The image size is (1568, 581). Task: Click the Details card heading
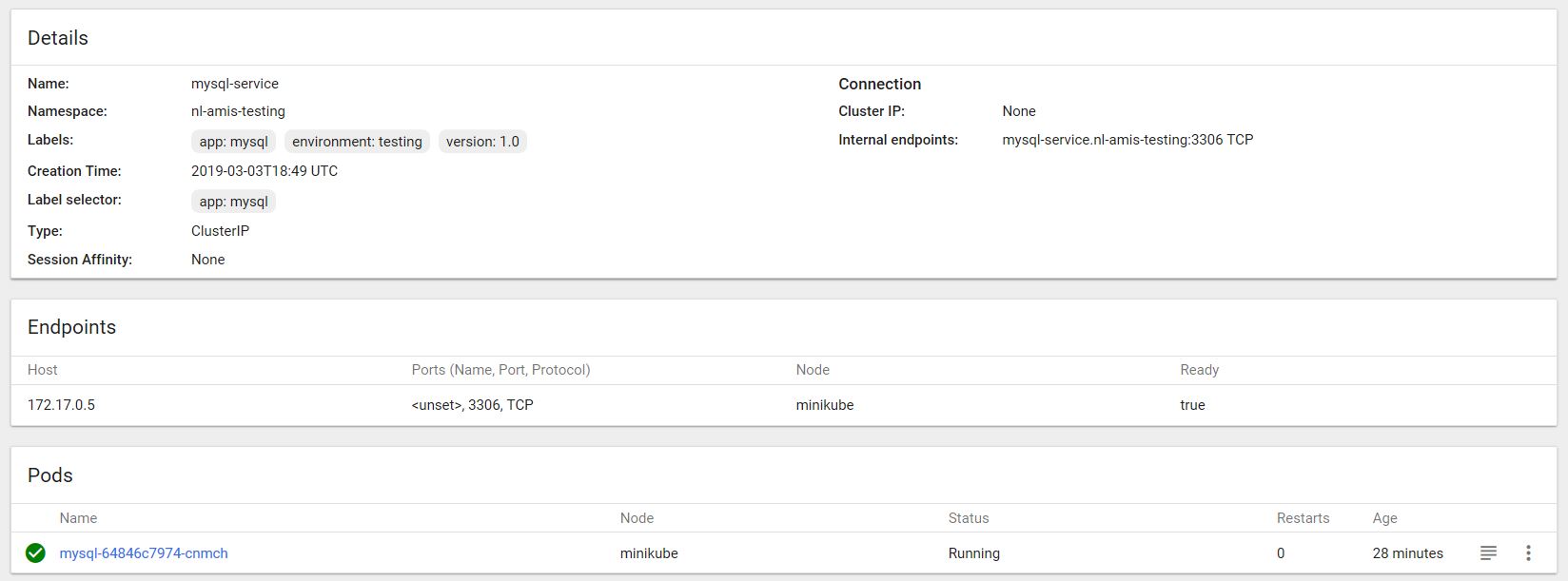[58, 38]
